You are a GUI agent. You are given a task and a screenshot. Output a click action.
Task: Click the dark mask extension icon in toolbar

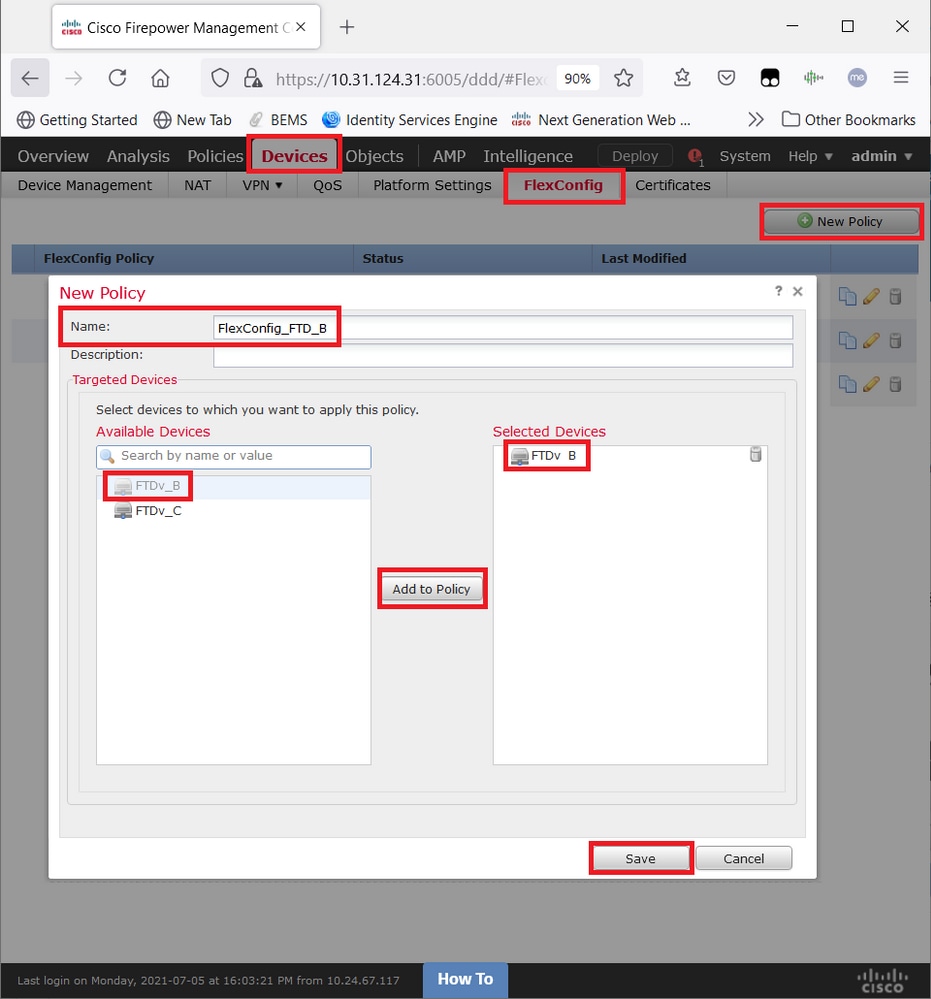770,78
